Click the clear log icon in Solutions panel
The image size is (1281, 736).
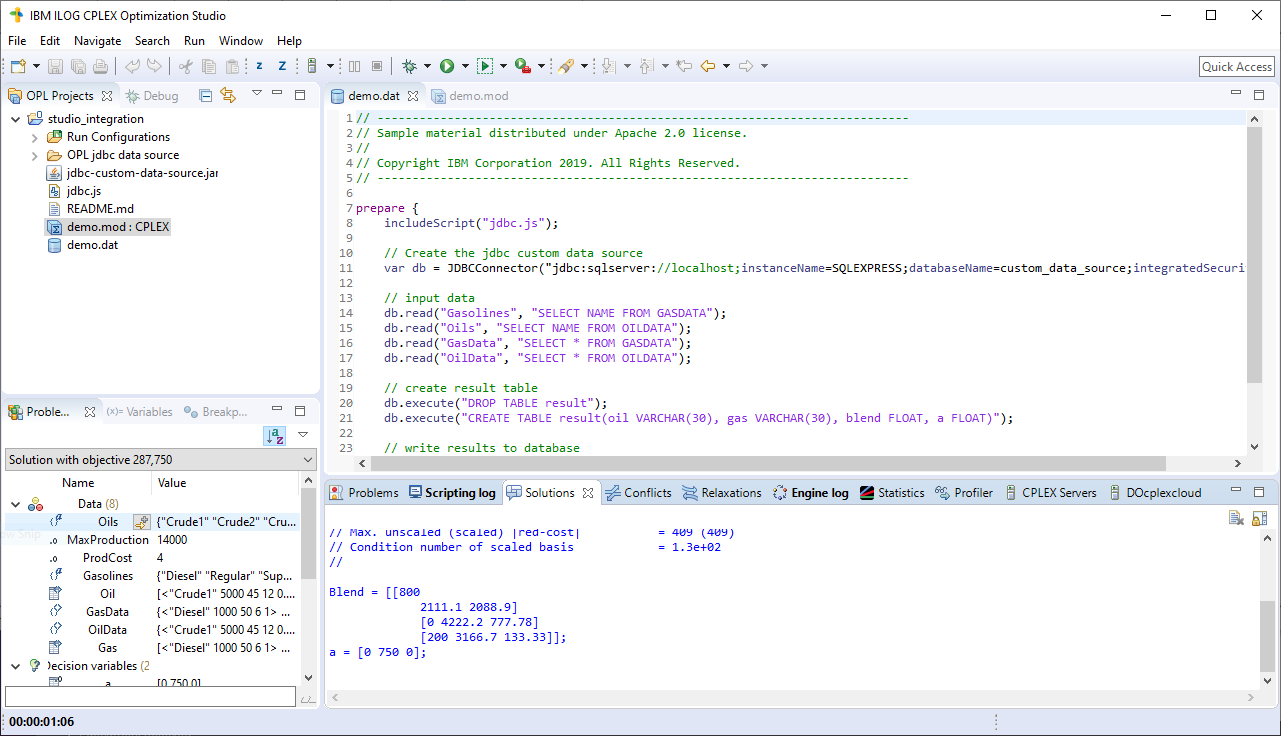1236,518
